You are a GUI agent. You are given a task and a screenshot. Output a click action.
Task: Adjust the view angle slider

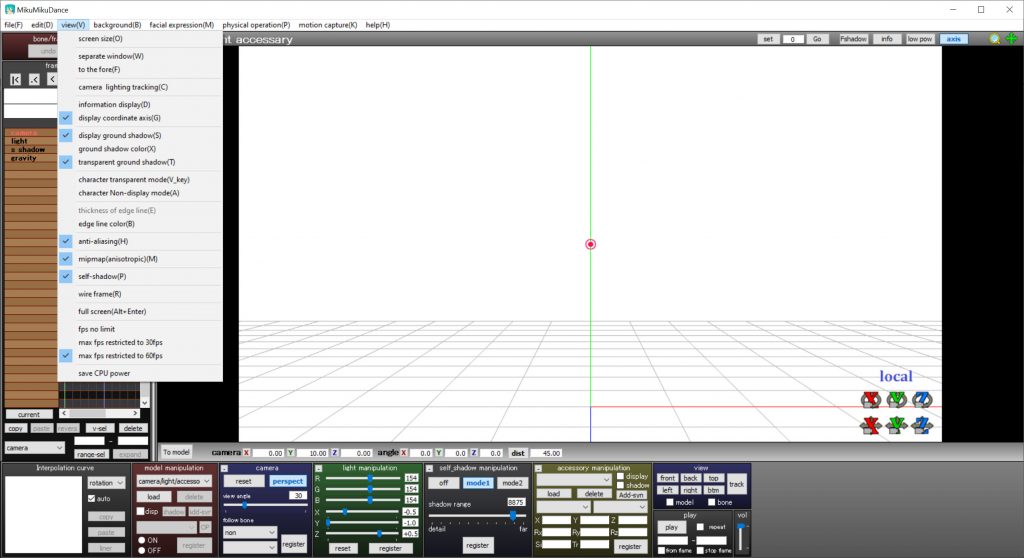(x=265, y=505)
